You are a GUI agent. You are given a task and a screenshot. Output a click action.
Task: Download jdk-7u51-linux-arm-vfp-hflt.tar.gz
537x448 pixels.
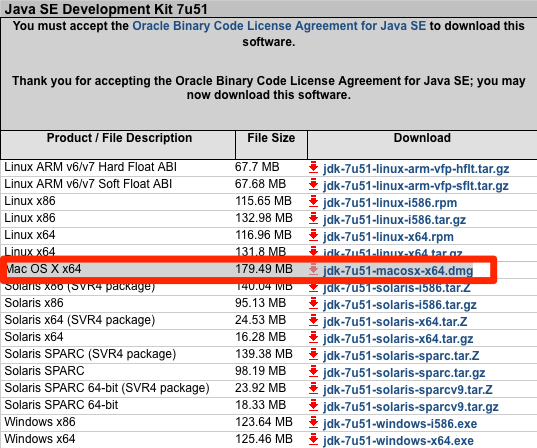click(416, 169)
